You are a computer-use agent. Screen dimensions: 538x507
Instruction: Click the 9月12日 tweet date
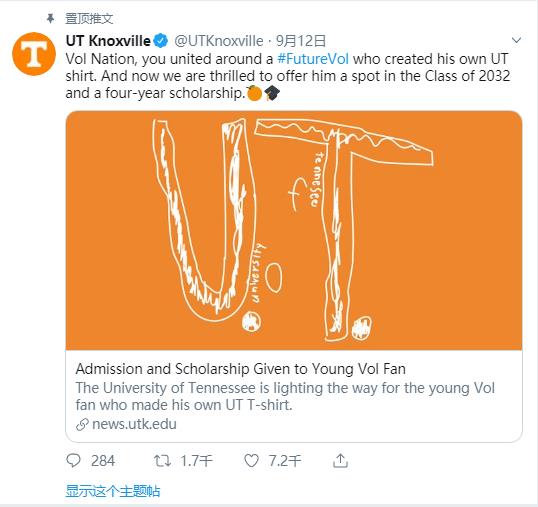(x=301, y=41)
